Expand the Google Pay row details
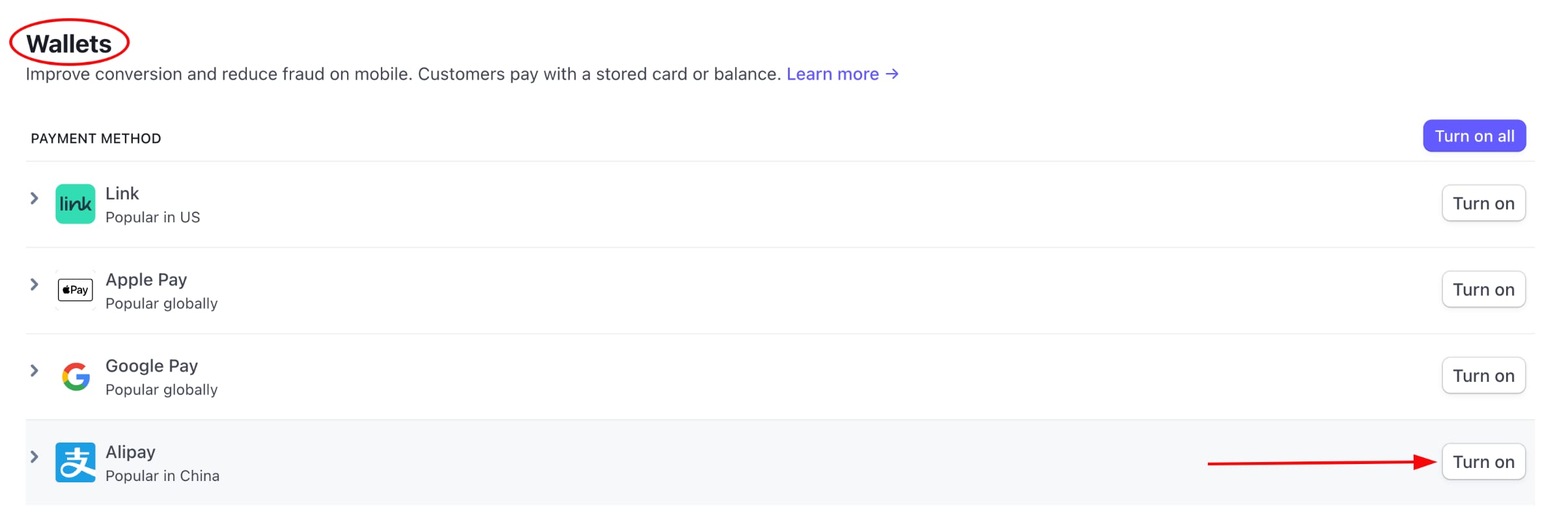 coord(34,371)
